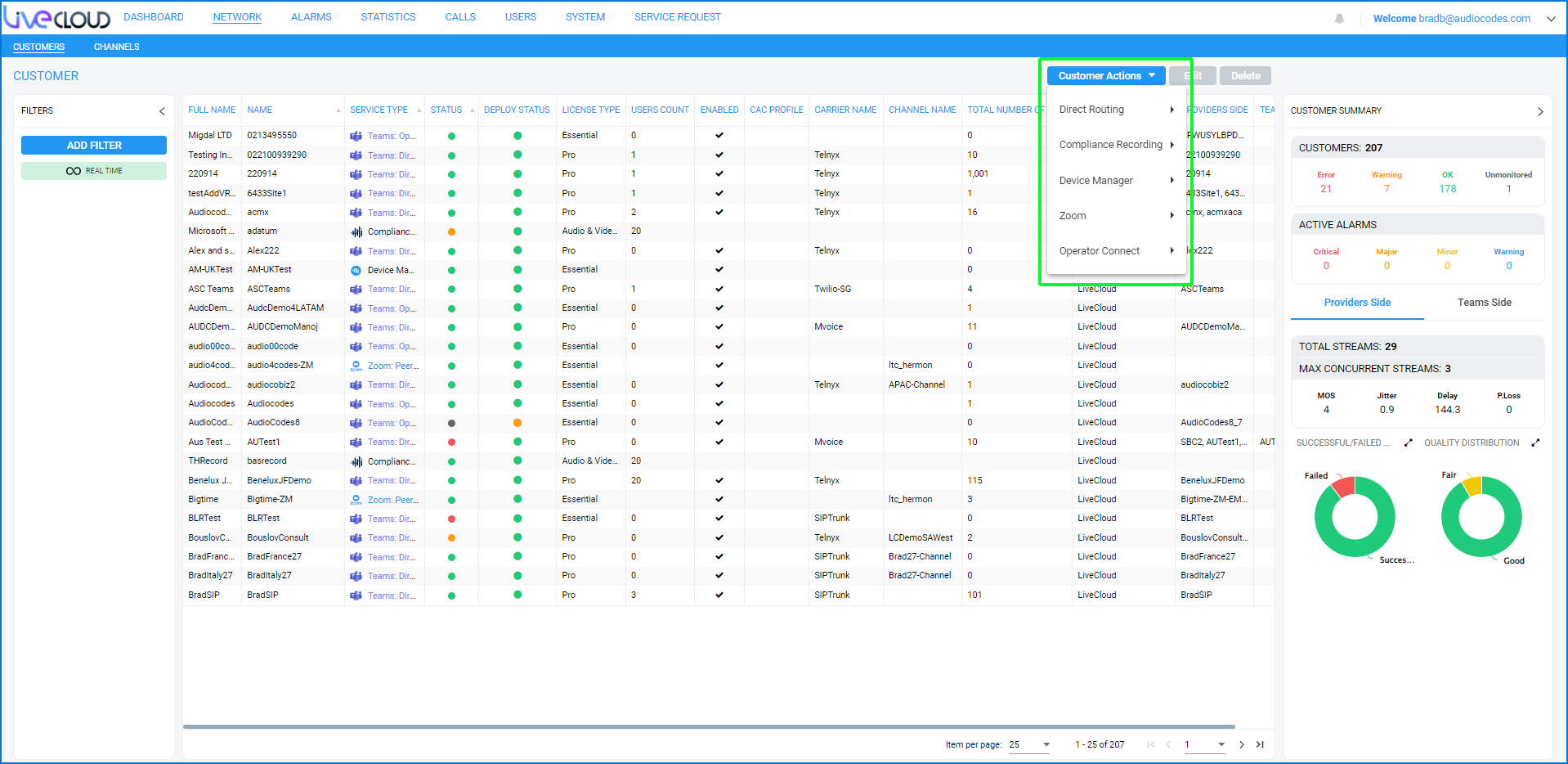
Task: Click compliance icon in THRecord basrecord row
Action: [356, 462]
